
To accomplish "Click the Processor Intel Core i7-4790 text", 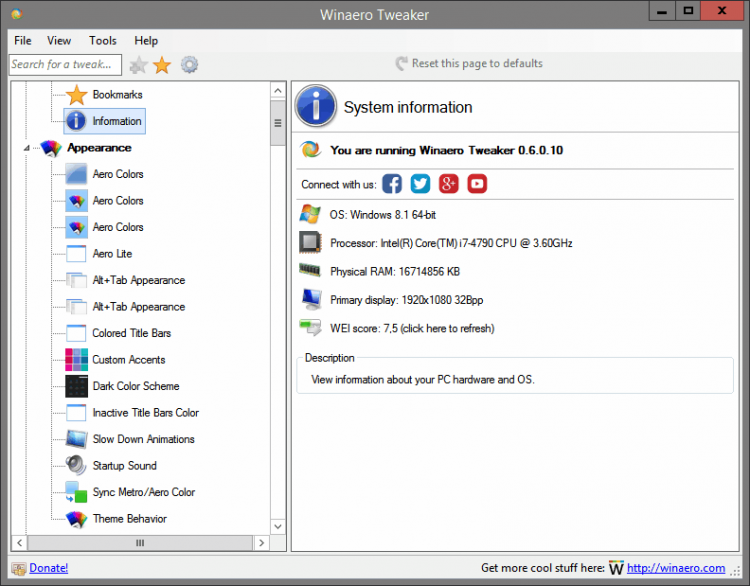I will (x=451, y=243).
